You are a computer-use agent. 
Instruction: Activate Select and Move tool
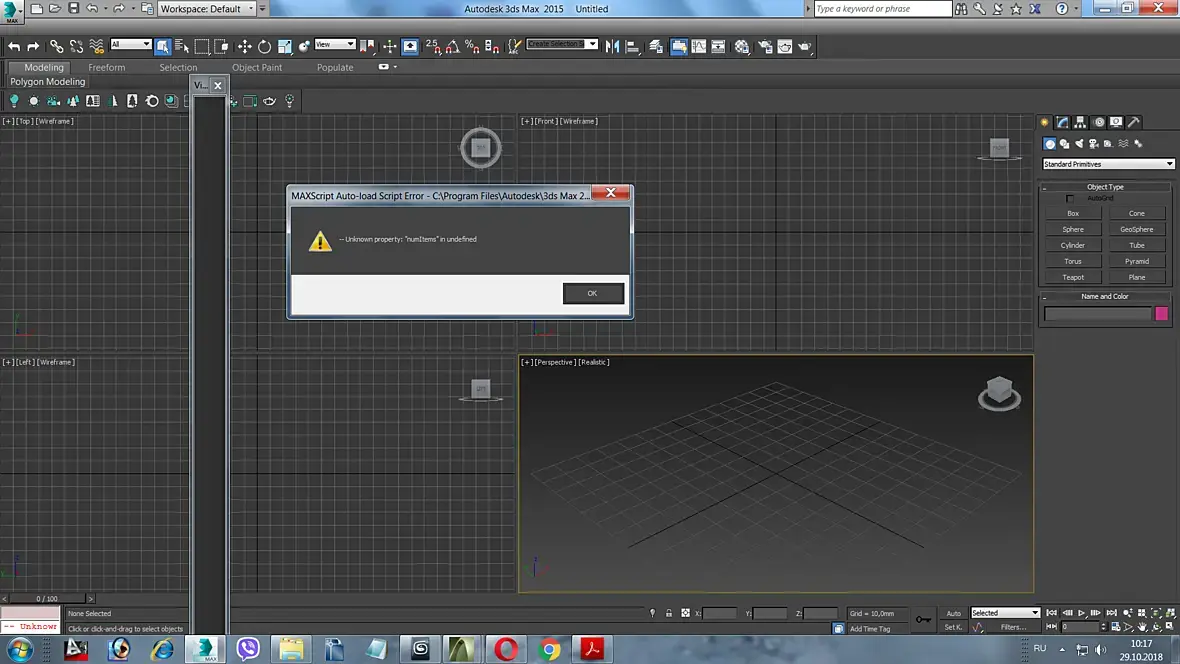click(245, 47)
